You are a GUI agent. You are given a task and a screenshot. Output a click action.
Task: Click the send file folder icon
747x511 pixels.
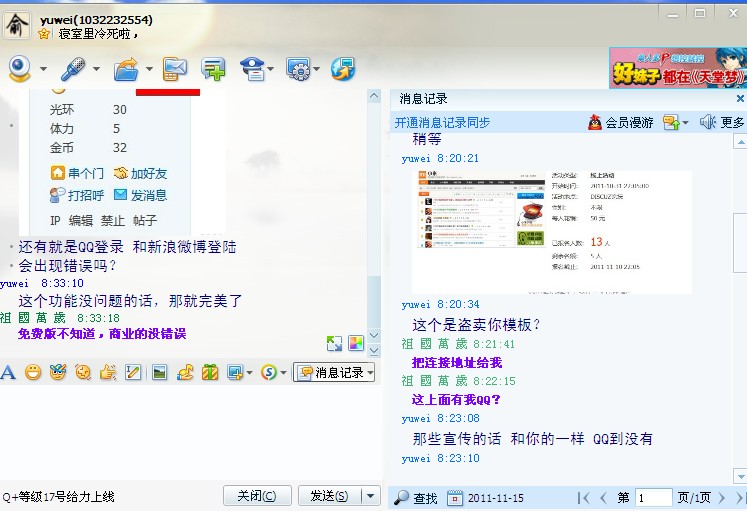tap(126, 70)
